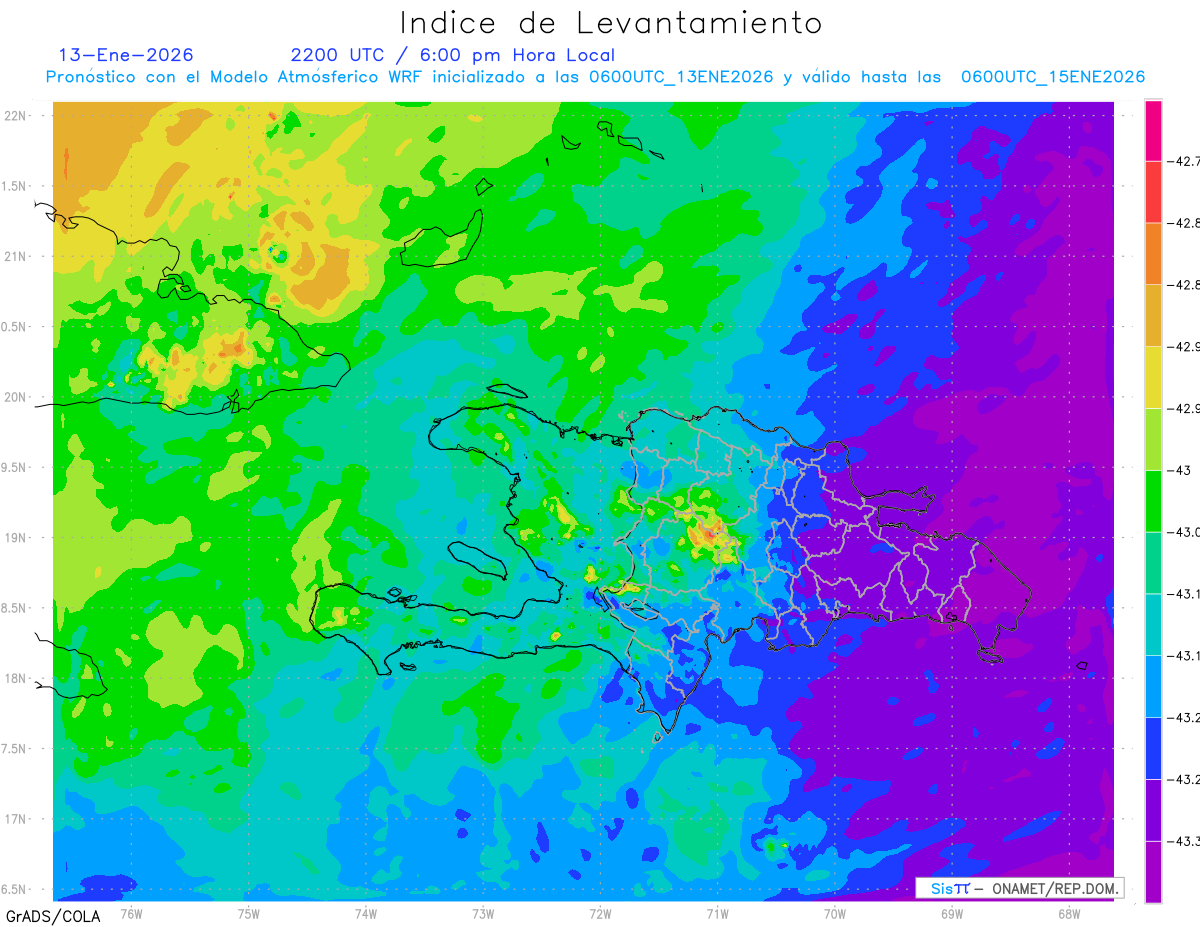This screenshot has height=927, width=1200.
Task: Click the 'Pronóstico con el Modelo Atmosférico WRF' line
Action: point(595,77)
